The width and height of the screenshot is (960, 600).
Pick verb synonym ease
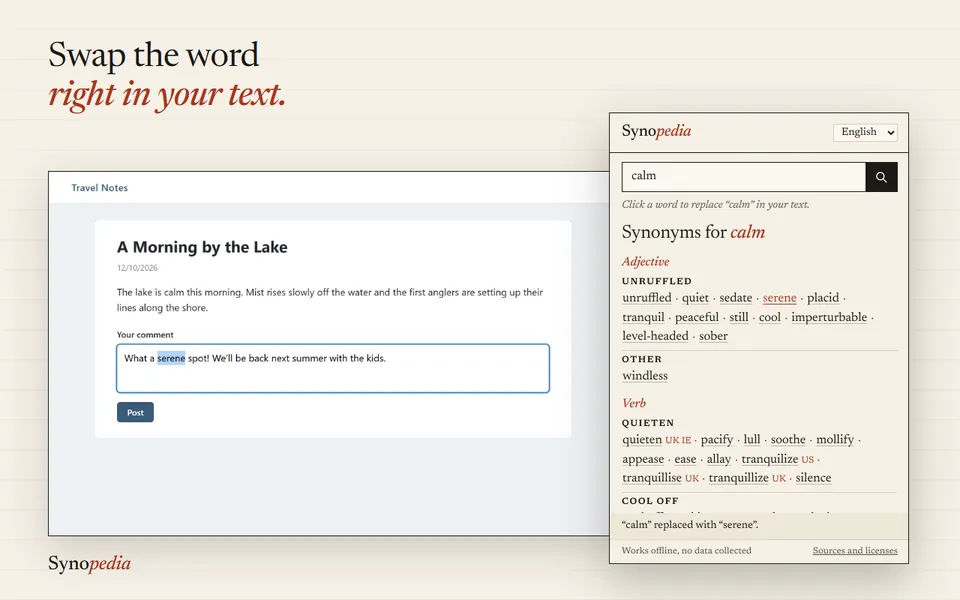click(x=685, y=459)
